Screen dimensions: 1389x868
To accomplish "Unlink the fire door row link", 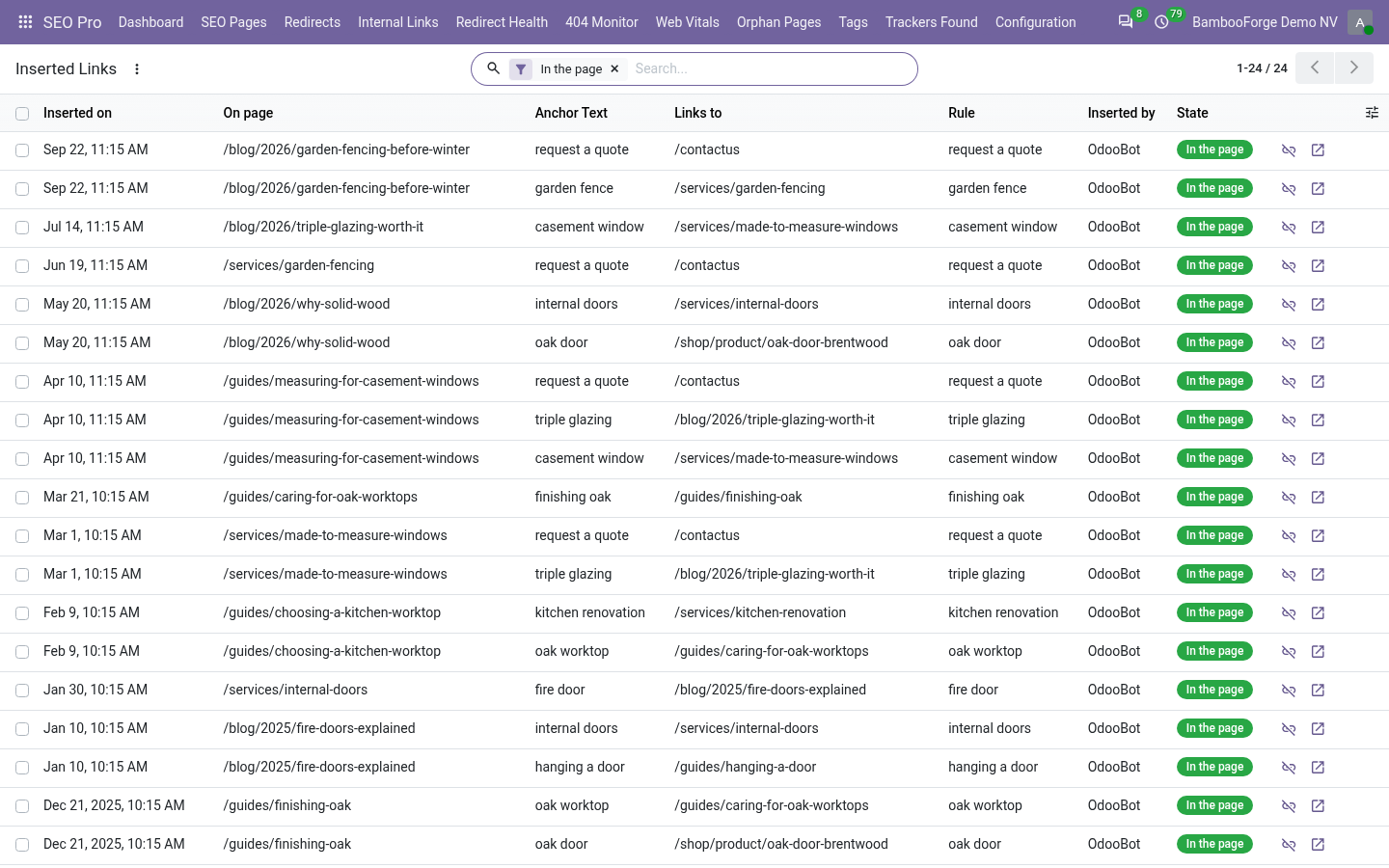I will tap(1289, 691).
